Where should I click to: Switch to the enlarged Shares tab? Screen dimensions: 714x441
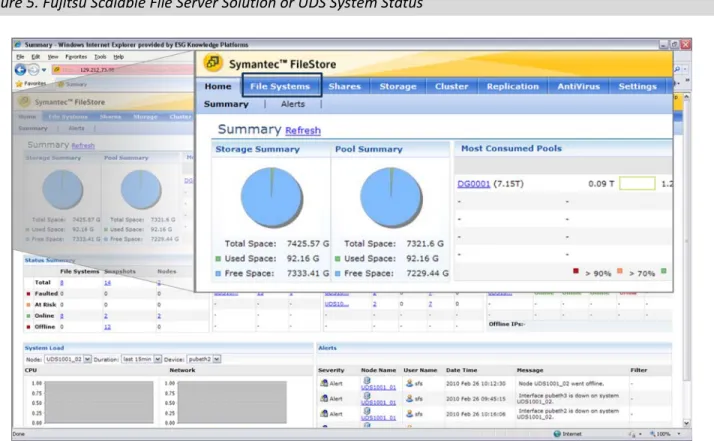tap(345, 86)
